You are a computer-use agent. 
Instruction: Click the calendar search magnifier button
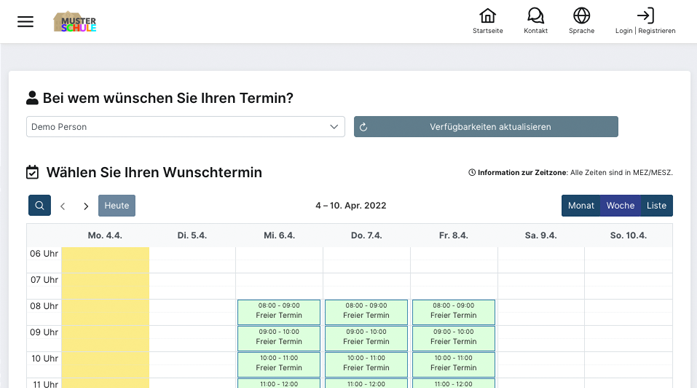(x=40, y=205)
